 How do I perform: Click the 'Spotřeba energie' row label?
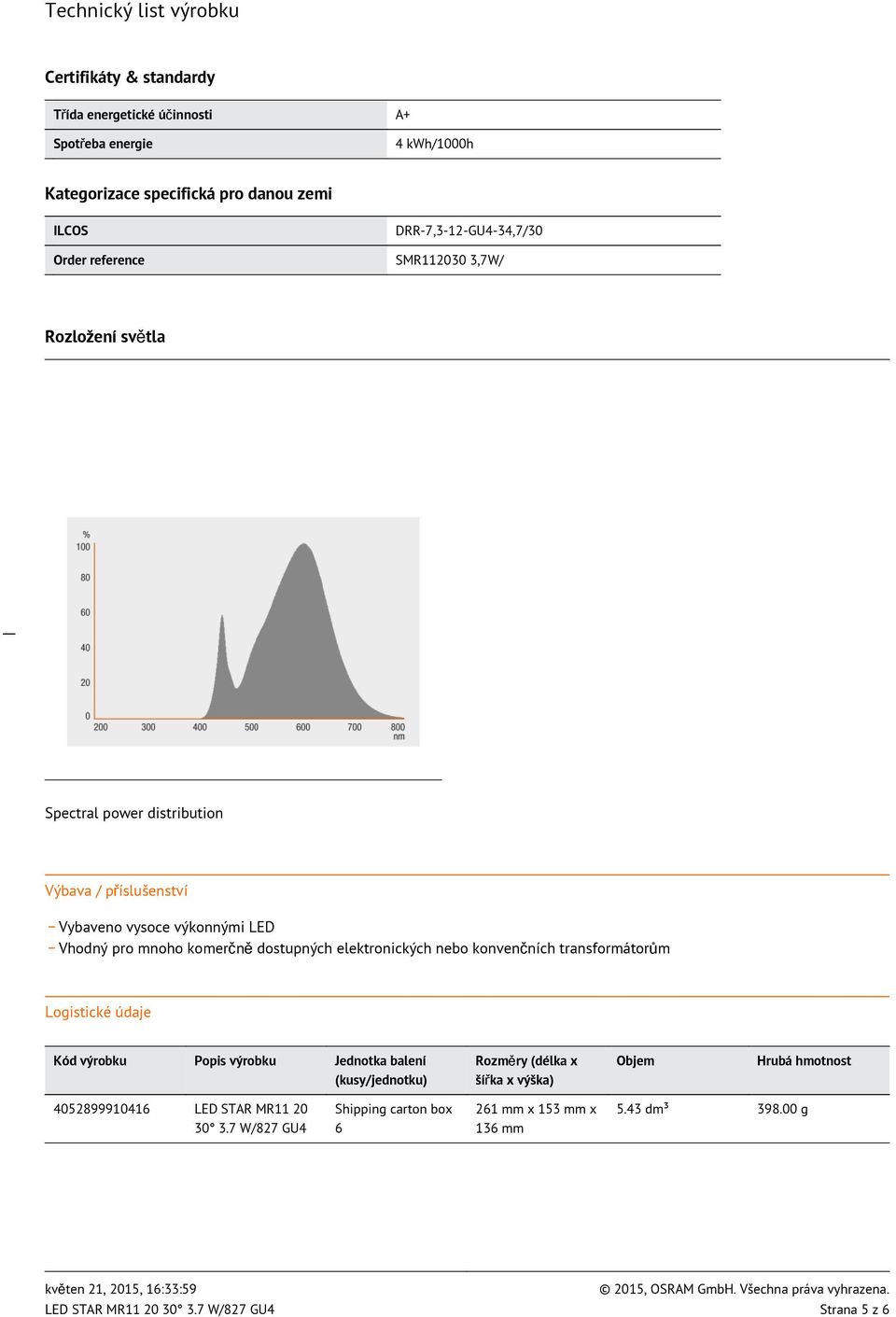click(103, 144)
